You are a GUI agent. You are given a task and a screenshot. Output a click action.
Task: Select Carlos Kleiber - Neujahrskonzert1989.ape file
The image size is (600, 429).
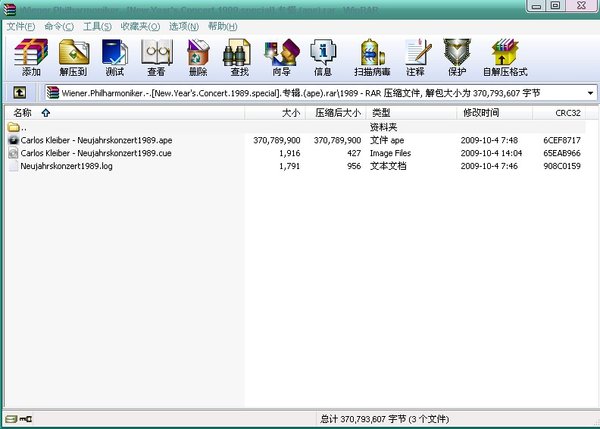coord(96,140)
